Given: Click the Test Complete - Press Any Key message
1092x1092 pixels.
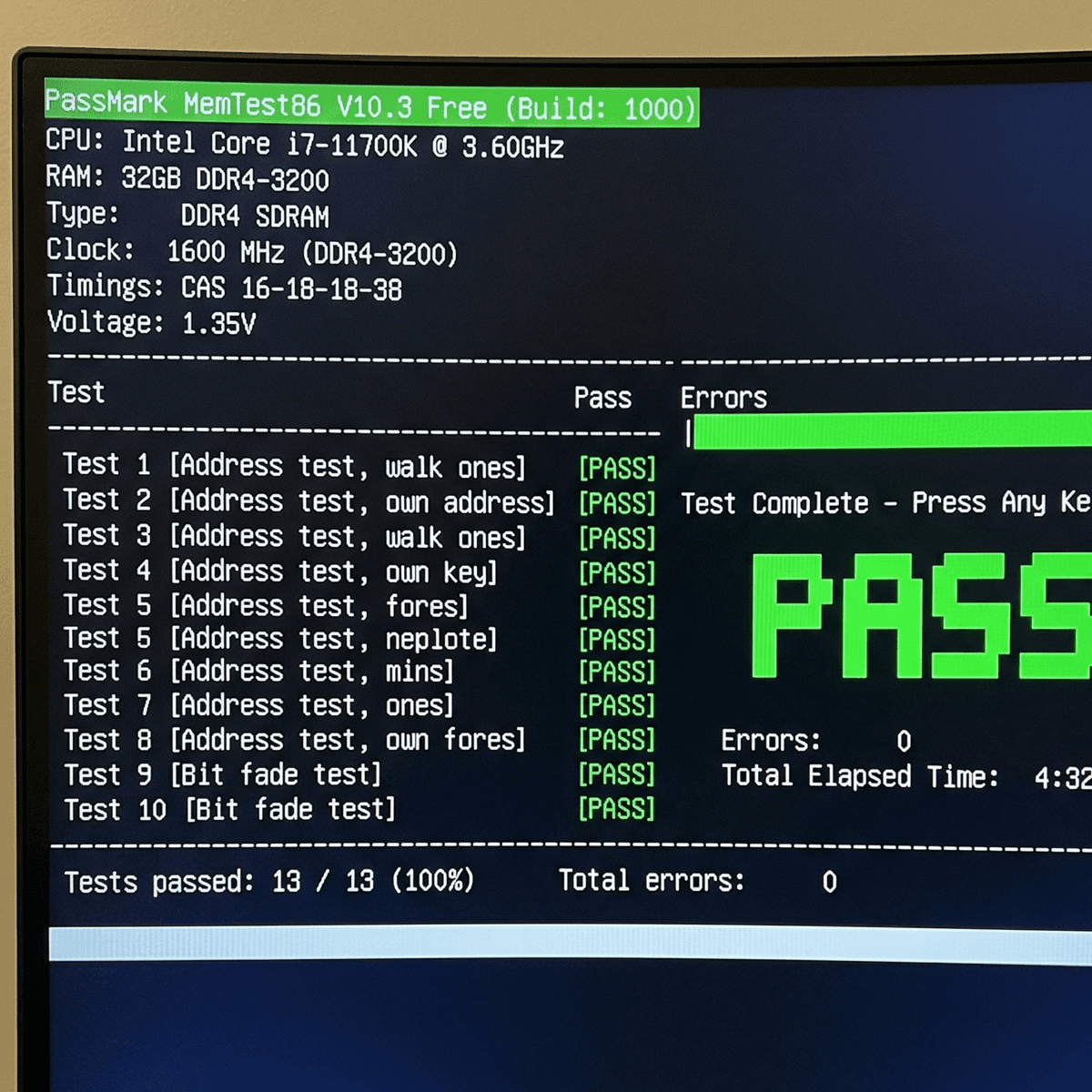Looking at the screenshot, I should click(885, 503).
